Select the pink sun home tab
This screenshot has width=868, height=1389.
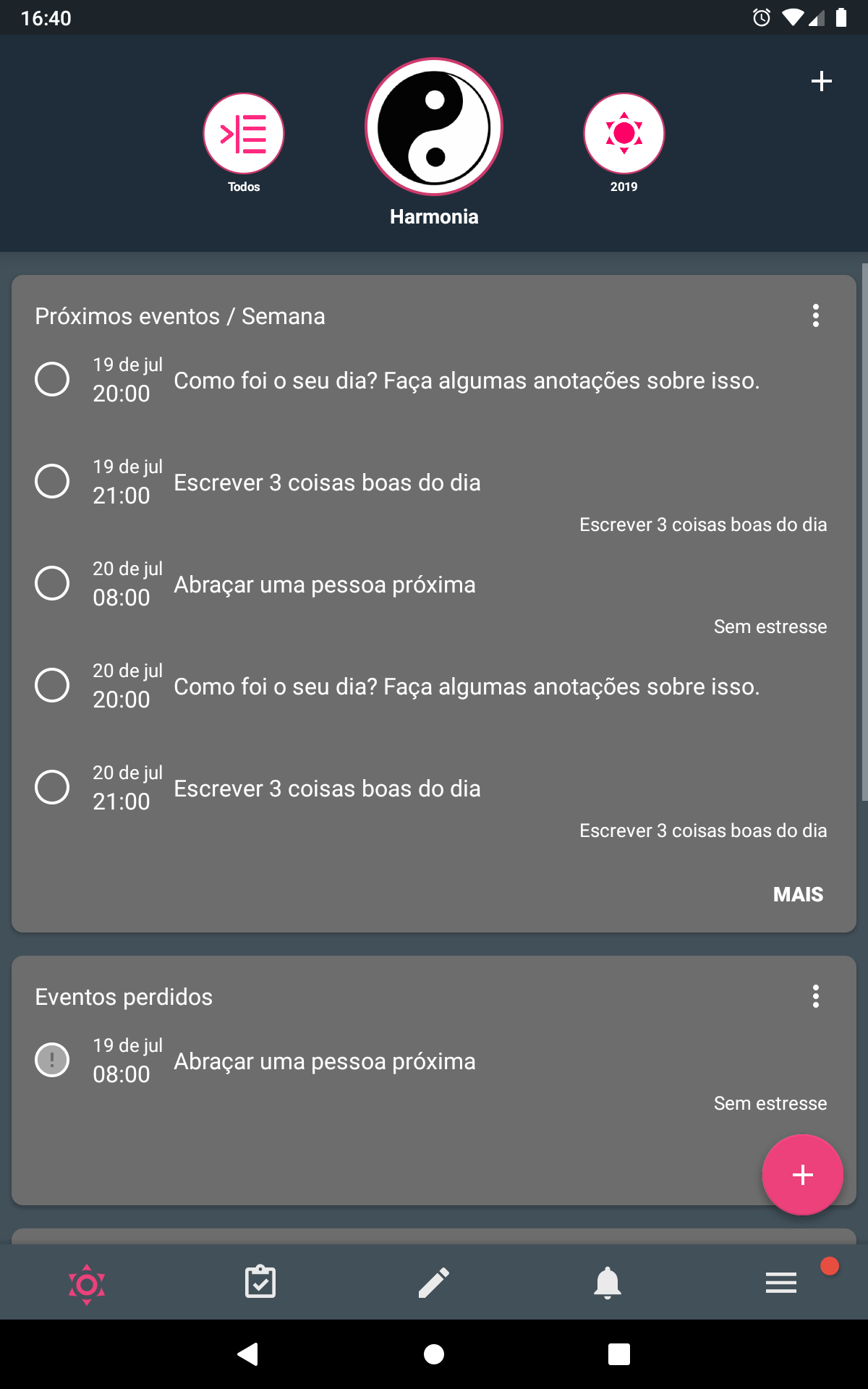87,1284
